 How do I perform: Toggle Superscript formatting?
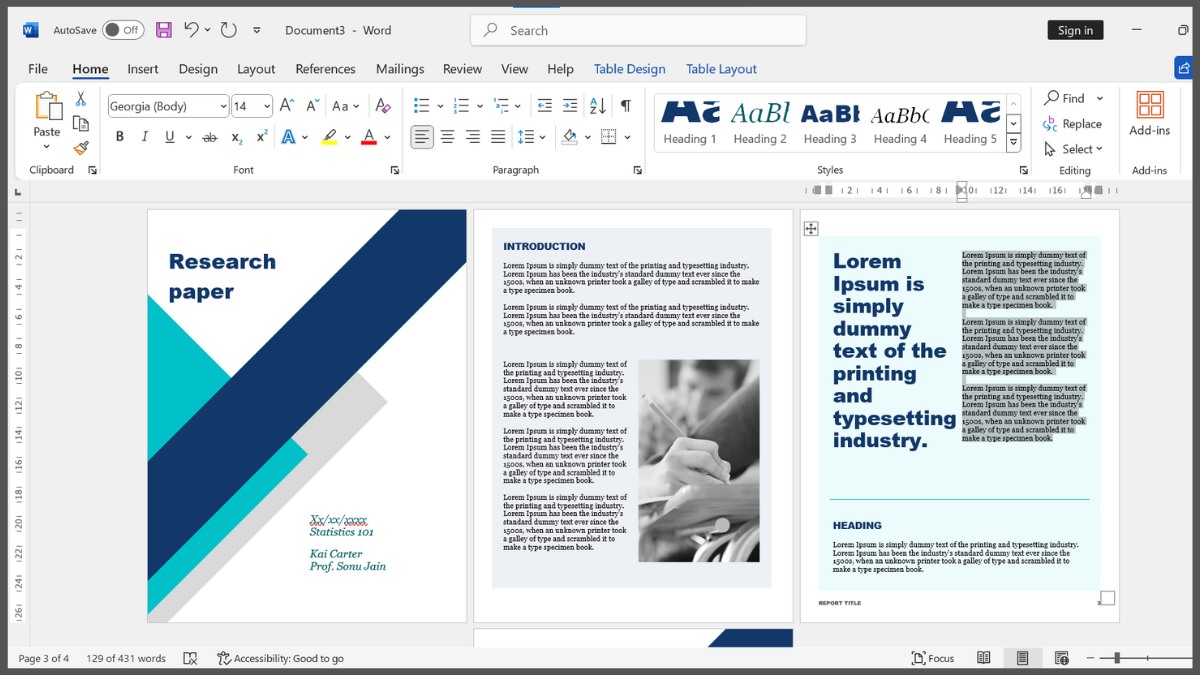click(x=262, y=137)
